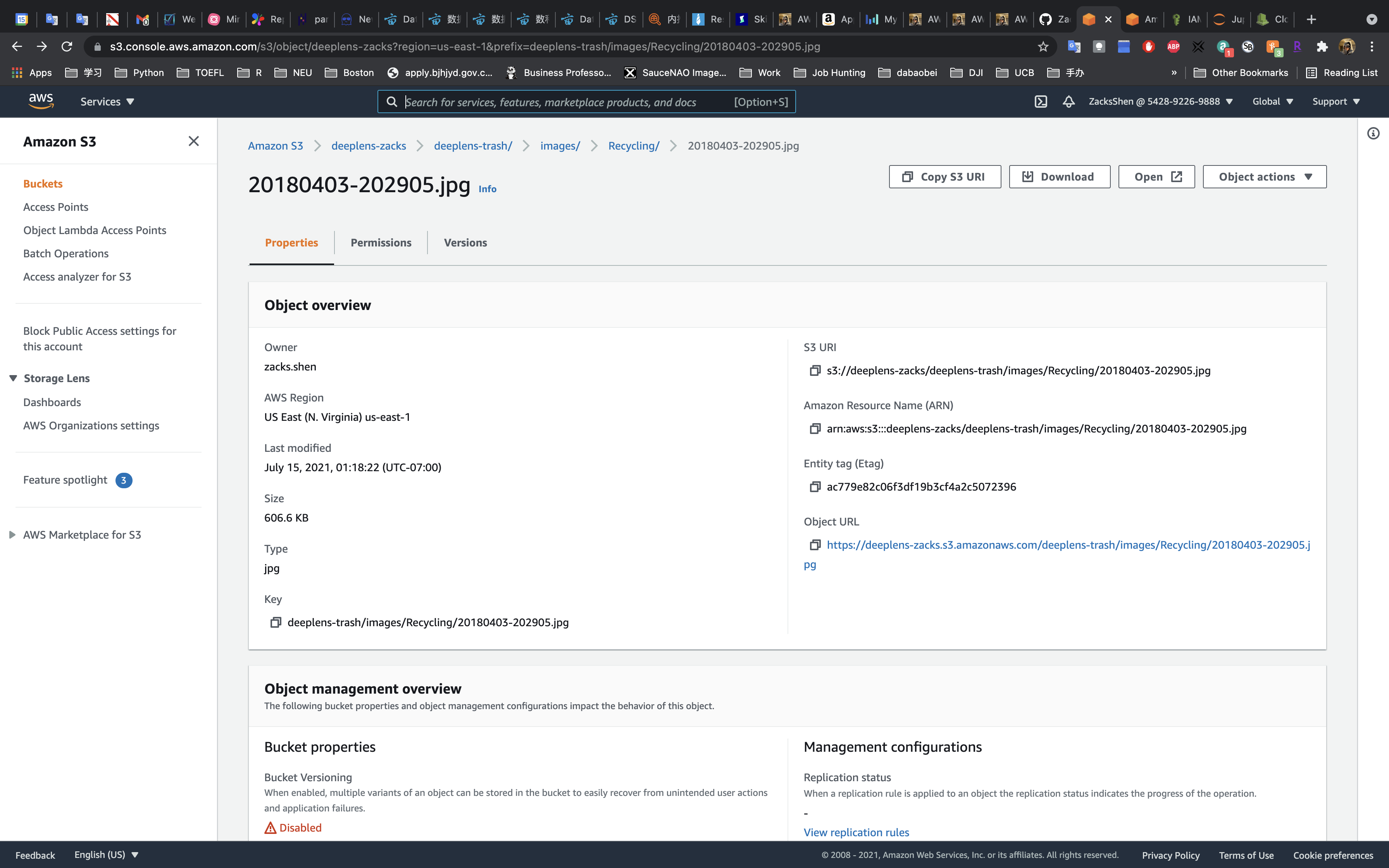1389x868 pixels.
Task: Switch to the Permissions tab
Action: (381, 243)
